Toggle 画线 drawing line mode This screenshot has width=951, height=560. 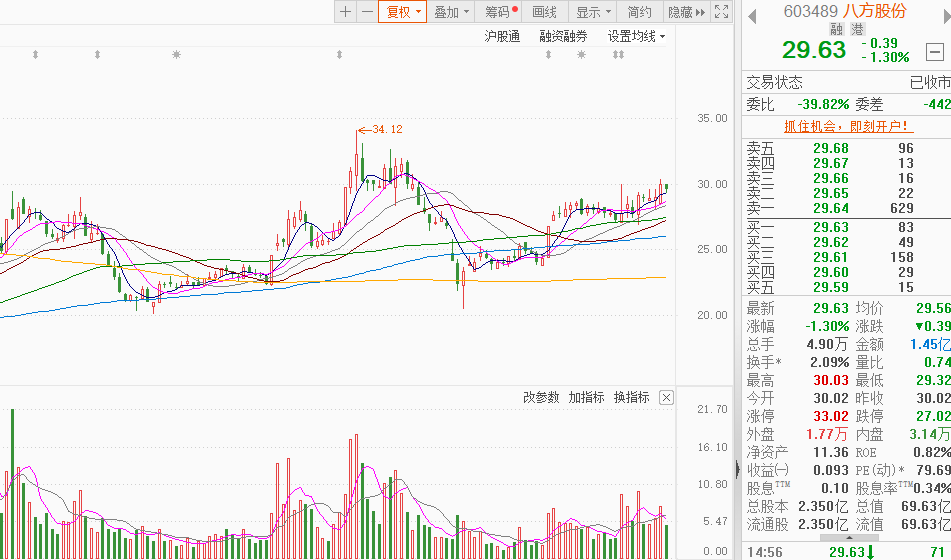544,12
